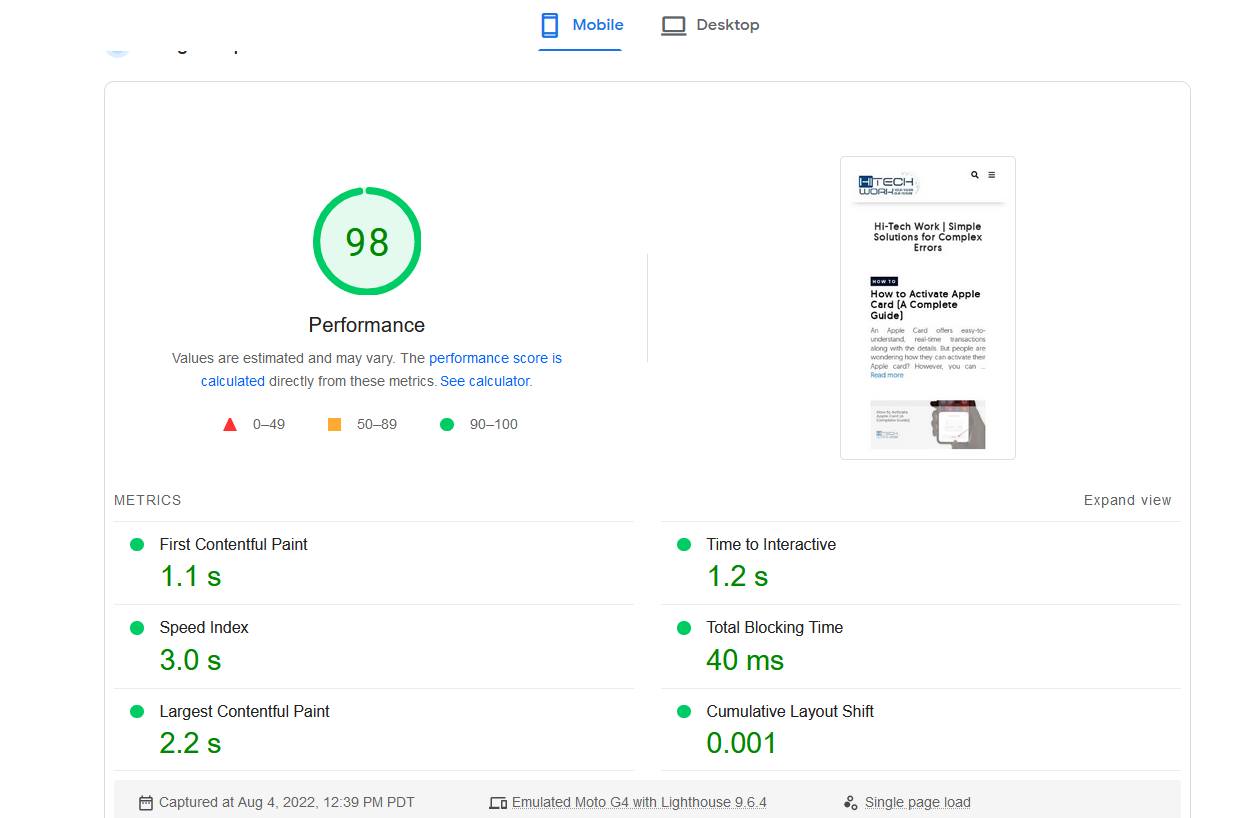Click the green dot beside Total Blocking Time
This screenshot has width=1252, height=818.
coord(683,628)
